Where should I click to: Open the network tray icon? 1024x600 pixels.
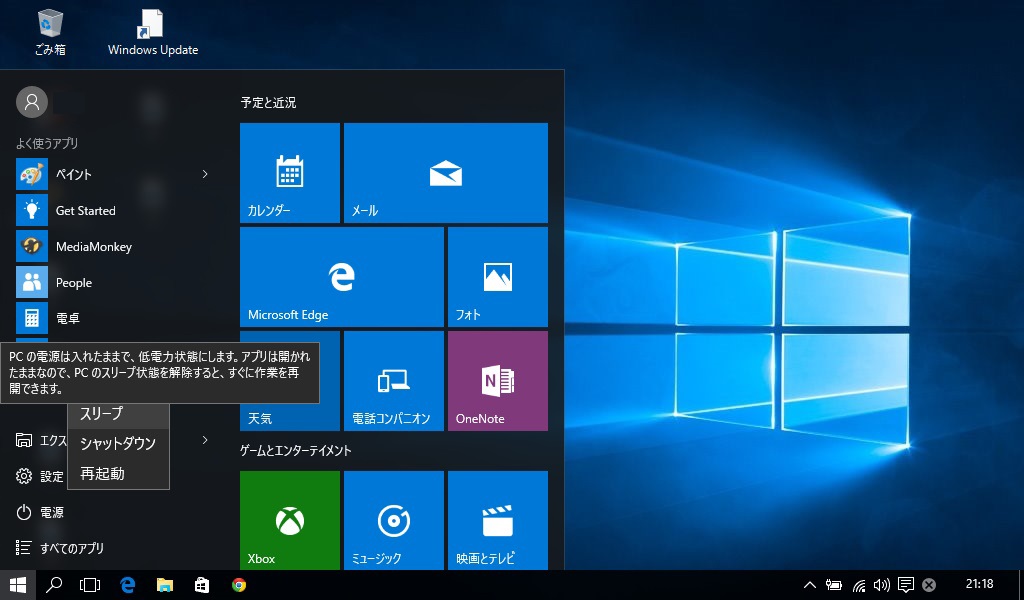[859, 585]
